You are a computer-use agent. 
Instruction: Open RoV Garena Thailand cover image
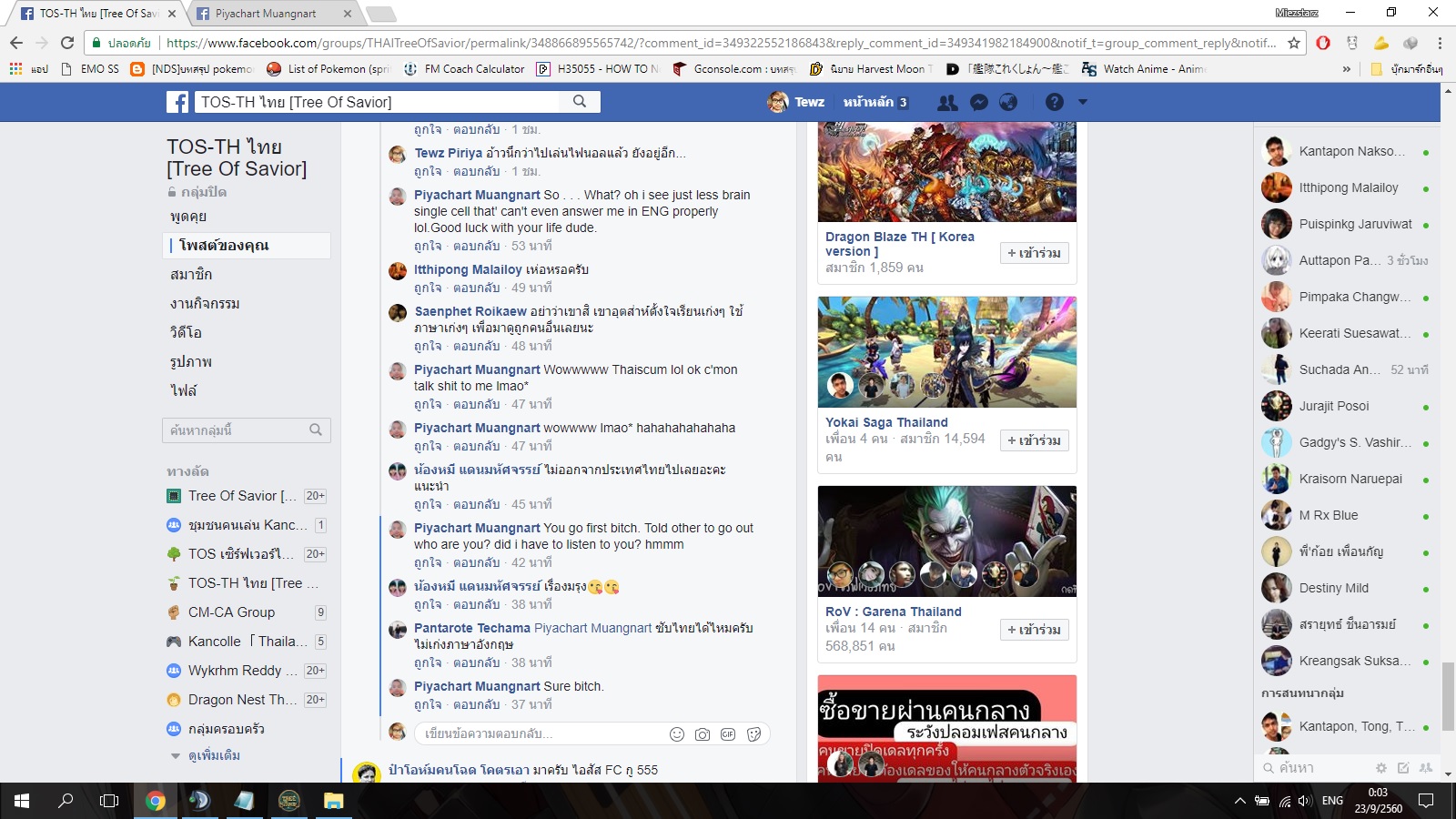coord(947,541)
